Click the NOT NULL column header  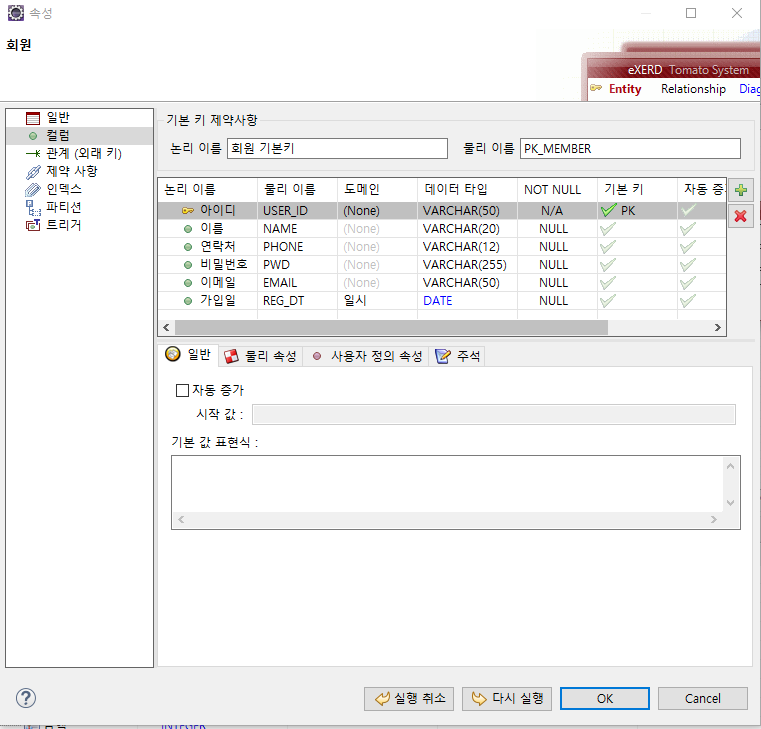[x=557, y=190]
